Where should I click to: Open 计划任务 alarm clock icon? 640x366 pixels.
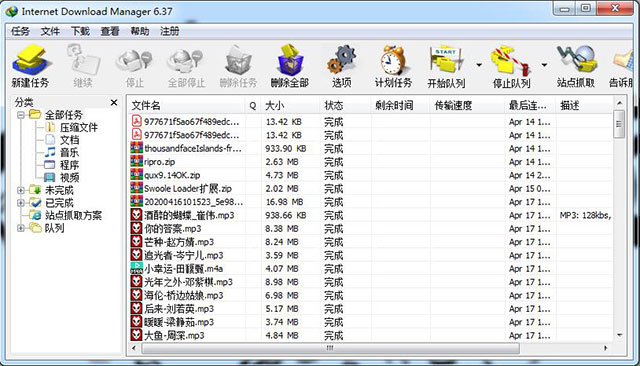[x=393, y=60]
